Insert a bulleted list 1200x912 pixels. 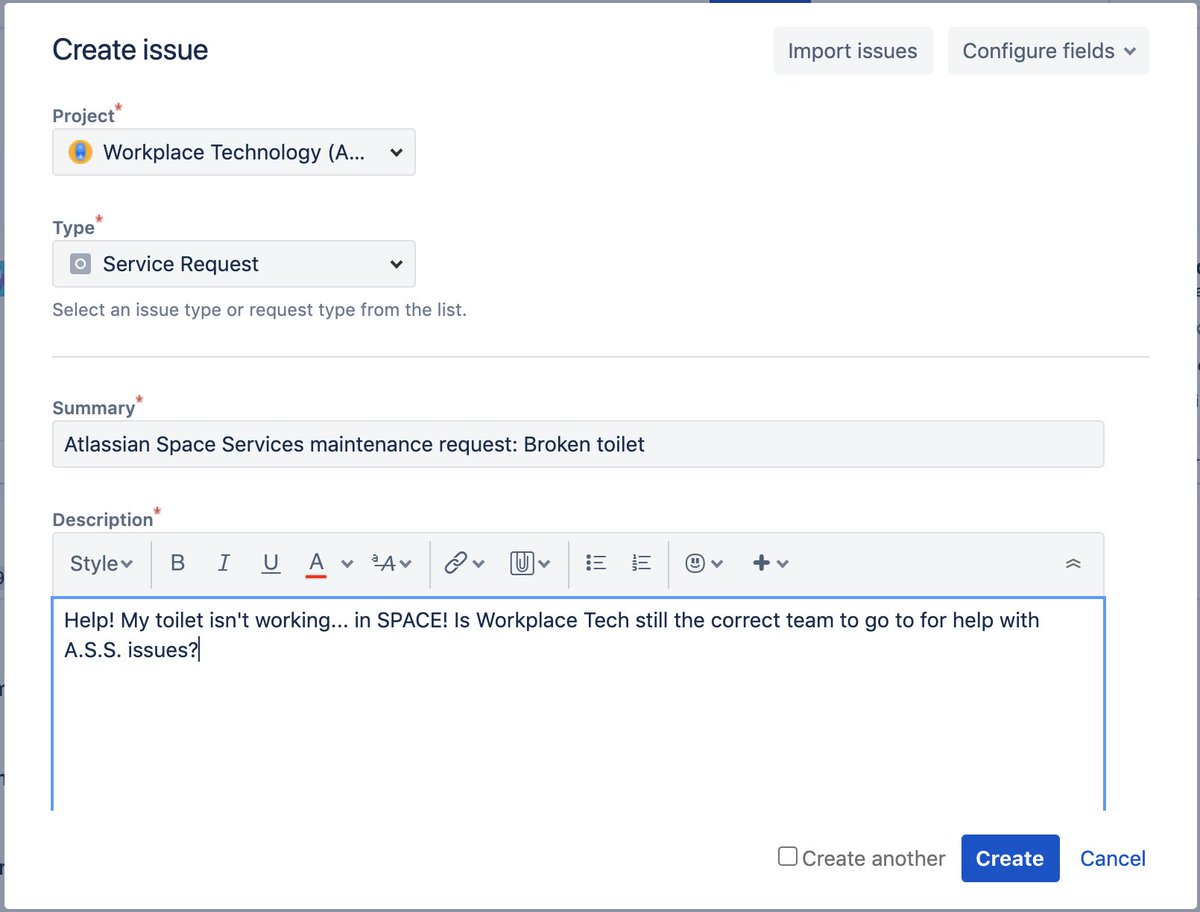click(x=596, y=563)
